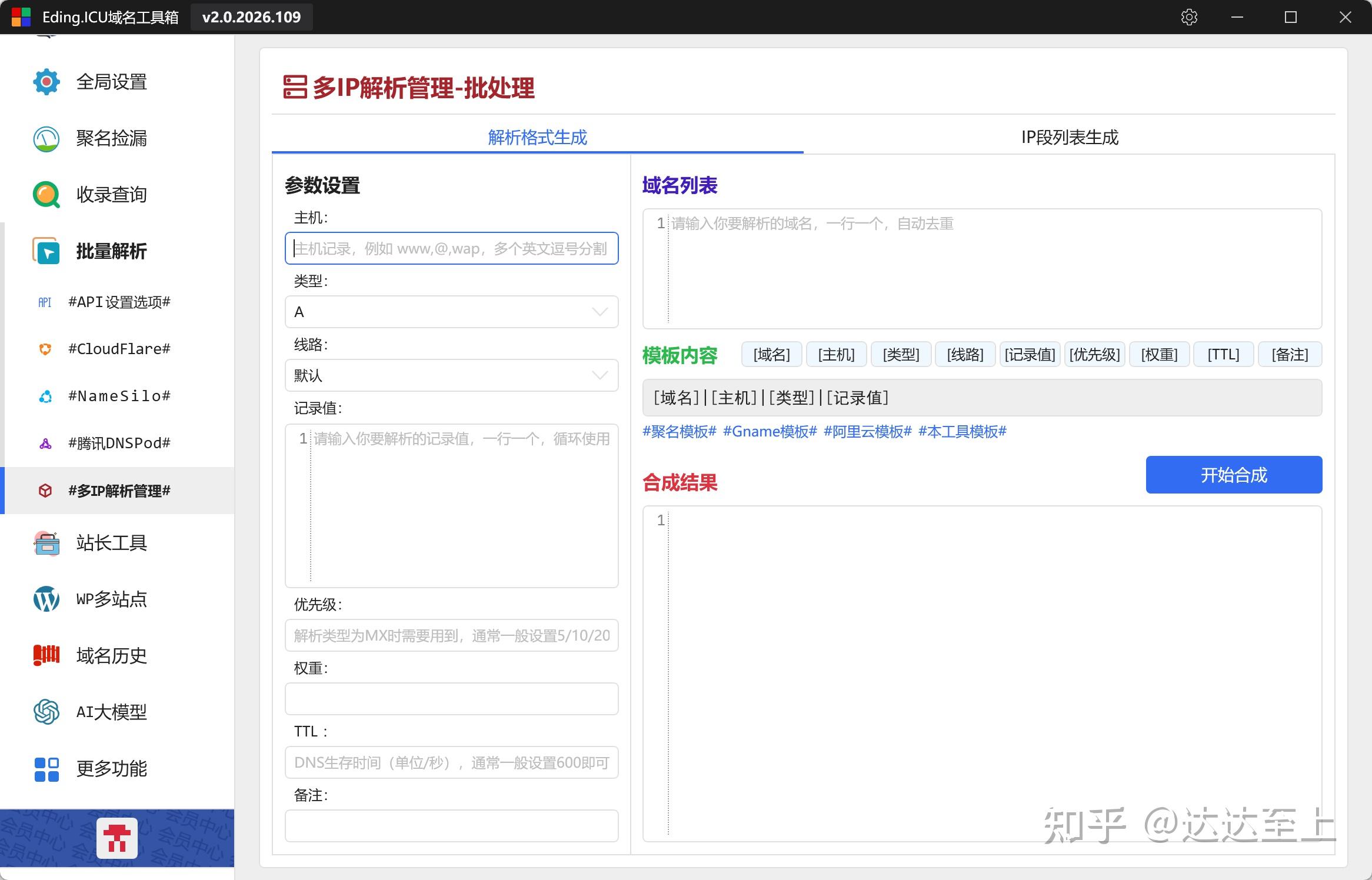Click the 开始合成 button
1372x880 pixels.
[1233, 475]
